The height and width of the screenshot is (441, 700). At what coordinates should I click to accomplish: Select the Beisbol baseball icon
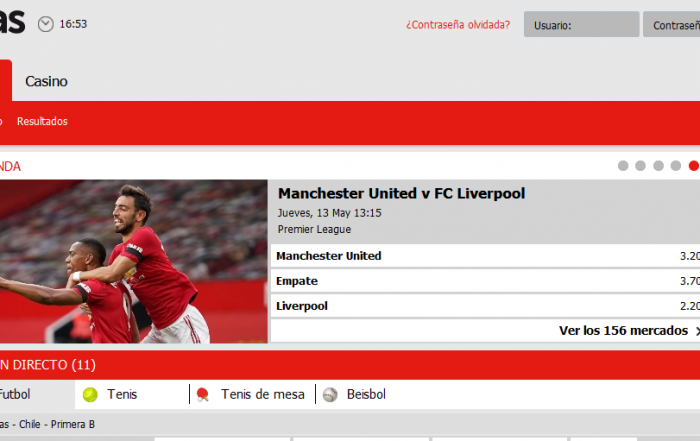coord(330,395)
